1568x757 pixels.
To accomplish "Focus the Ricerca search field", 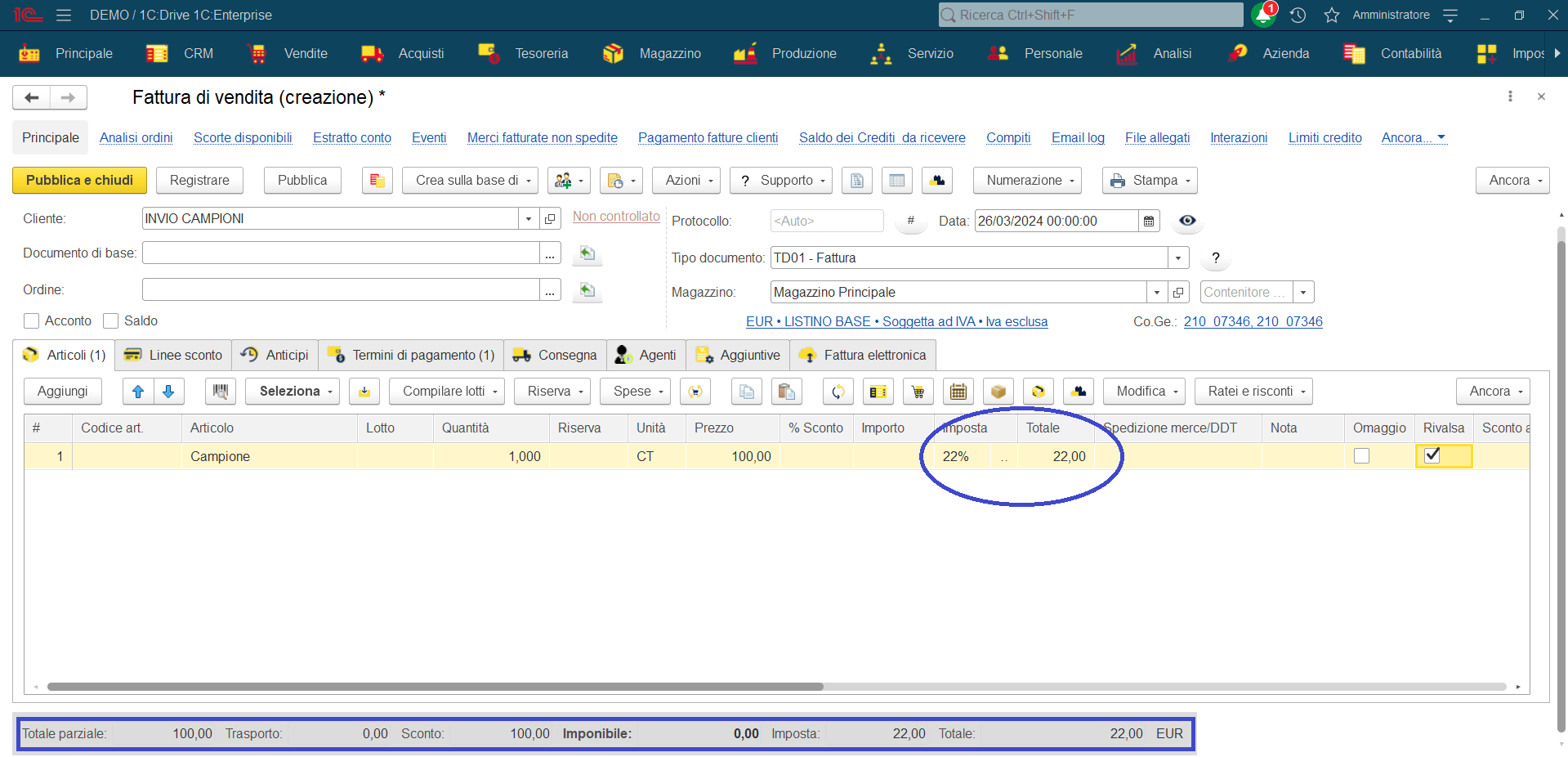I will (1091, 15).
